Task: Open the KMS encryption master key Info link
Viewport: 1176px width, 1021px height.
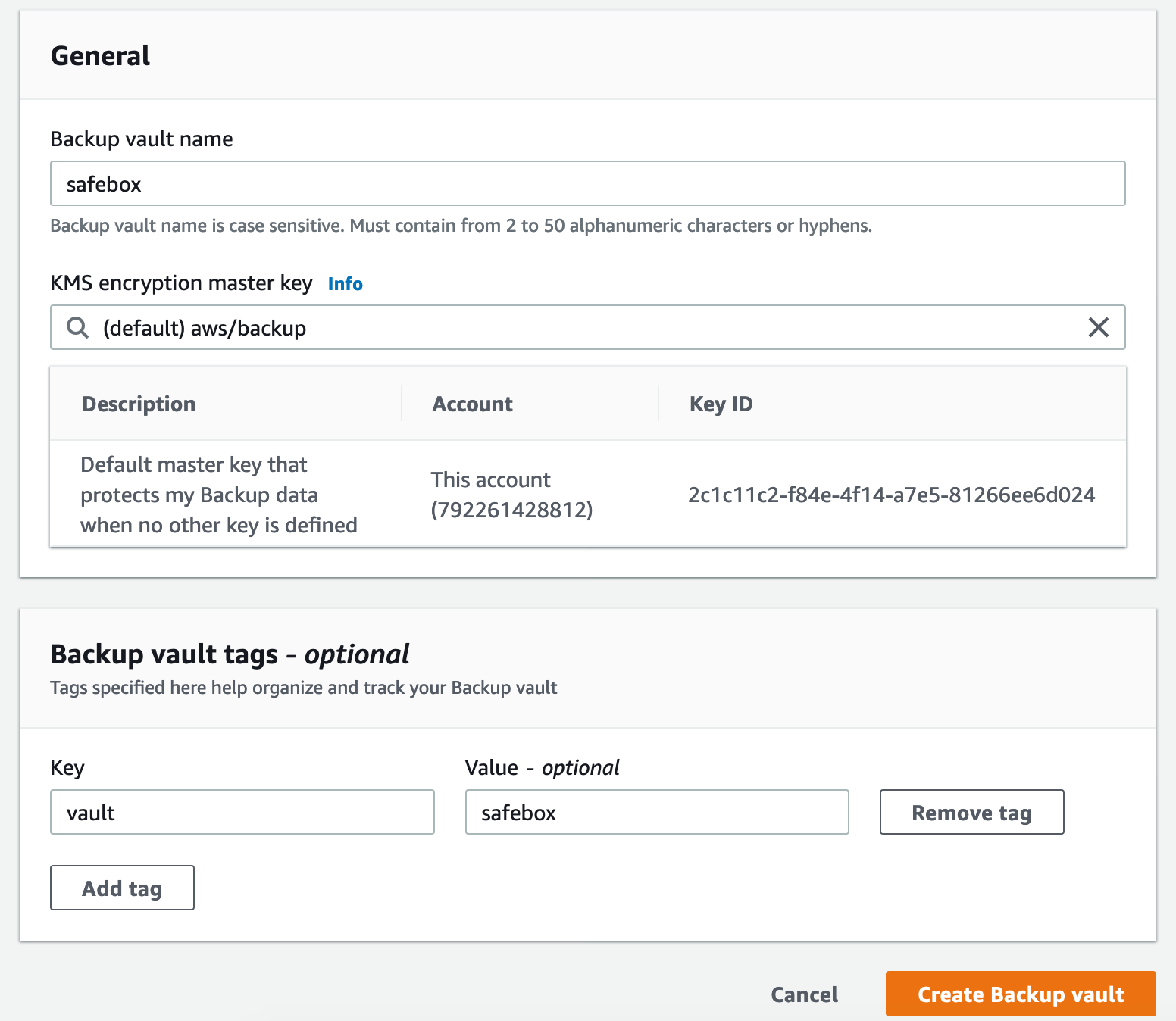Action: pyautogui.click(x=345, y=284)
